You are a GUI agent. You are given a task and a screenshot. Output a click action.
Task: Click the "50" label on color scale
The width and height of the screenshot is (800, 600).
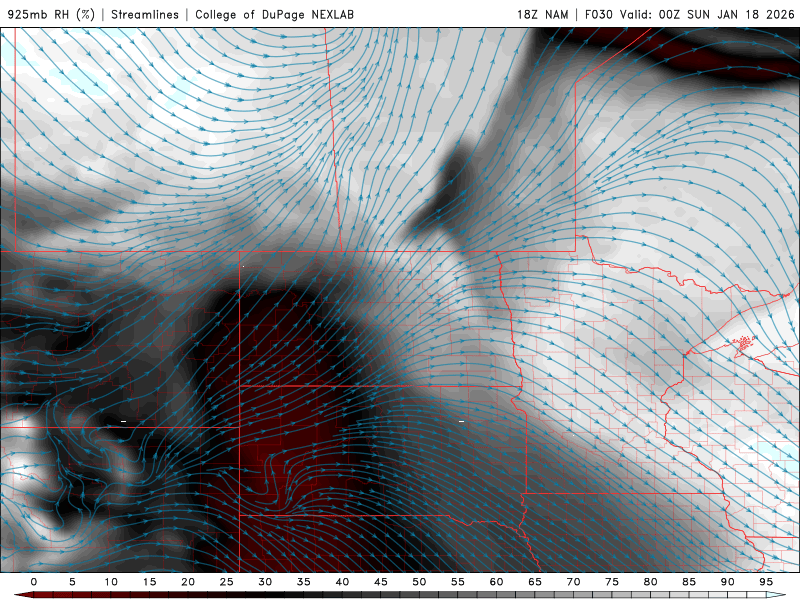point(419,582)
